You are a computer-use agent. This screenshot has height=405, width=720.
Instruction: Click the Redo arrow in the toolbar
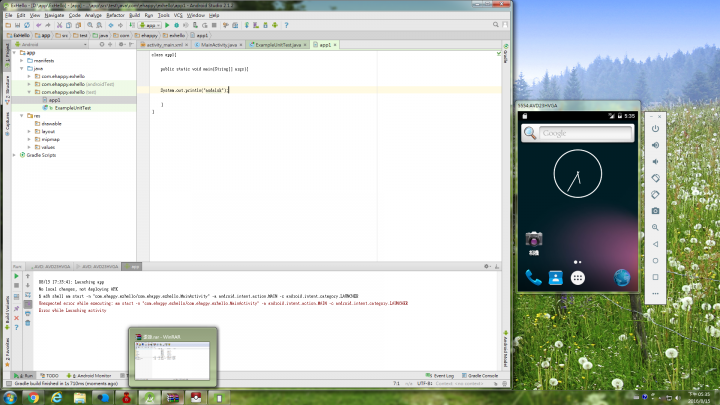[48, 25]
